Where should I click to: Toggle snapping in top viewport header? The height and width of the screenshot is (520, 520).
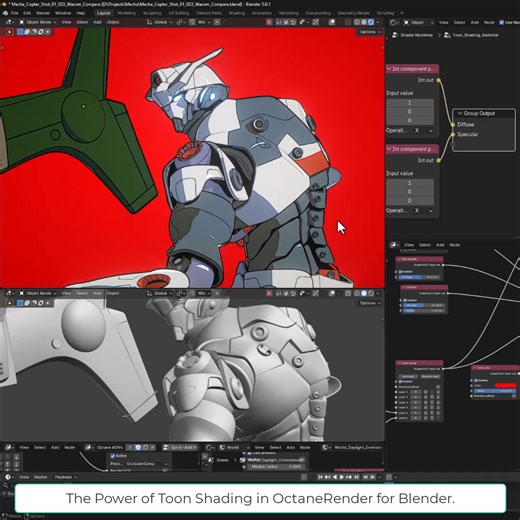(192, 22)
